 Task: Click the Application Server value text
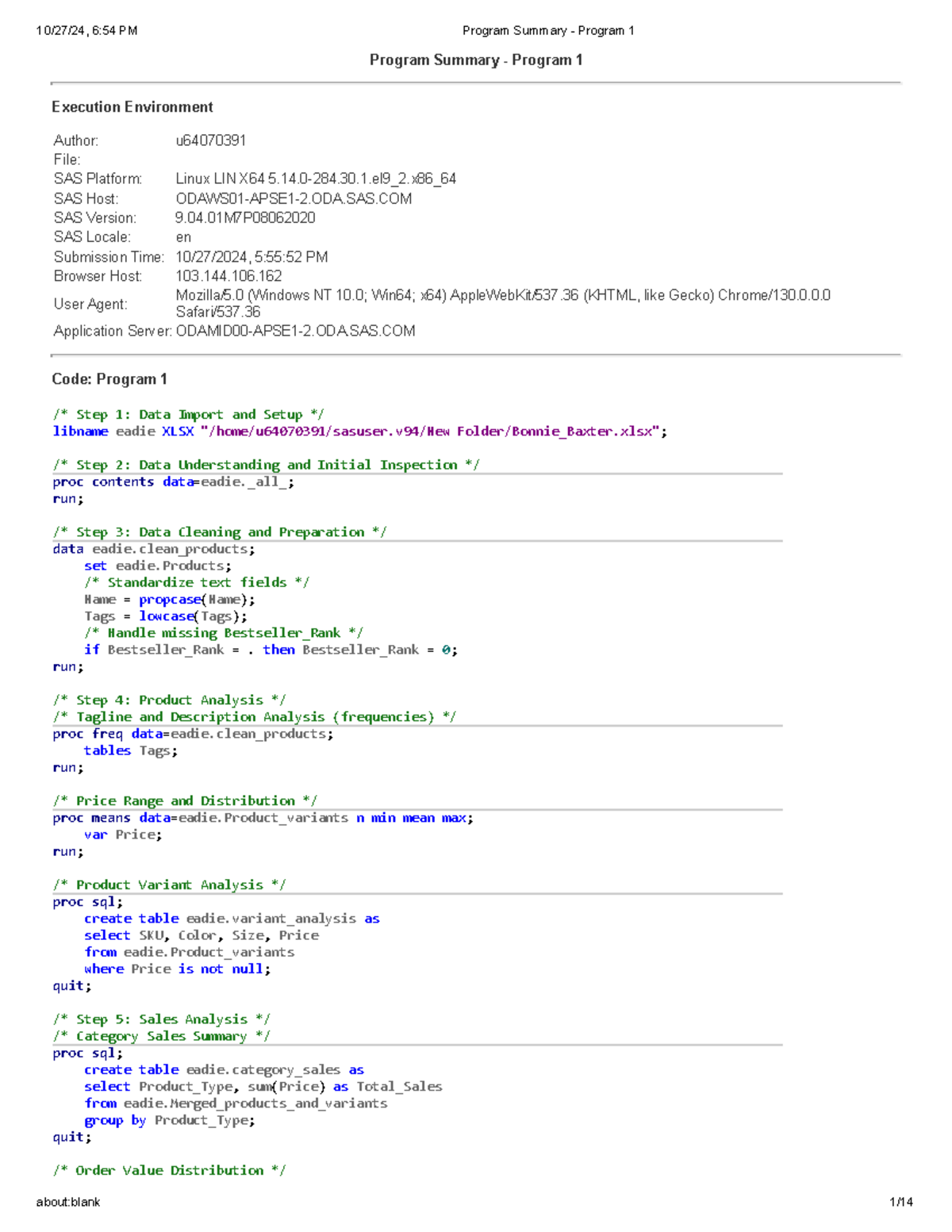click(295, 331)
